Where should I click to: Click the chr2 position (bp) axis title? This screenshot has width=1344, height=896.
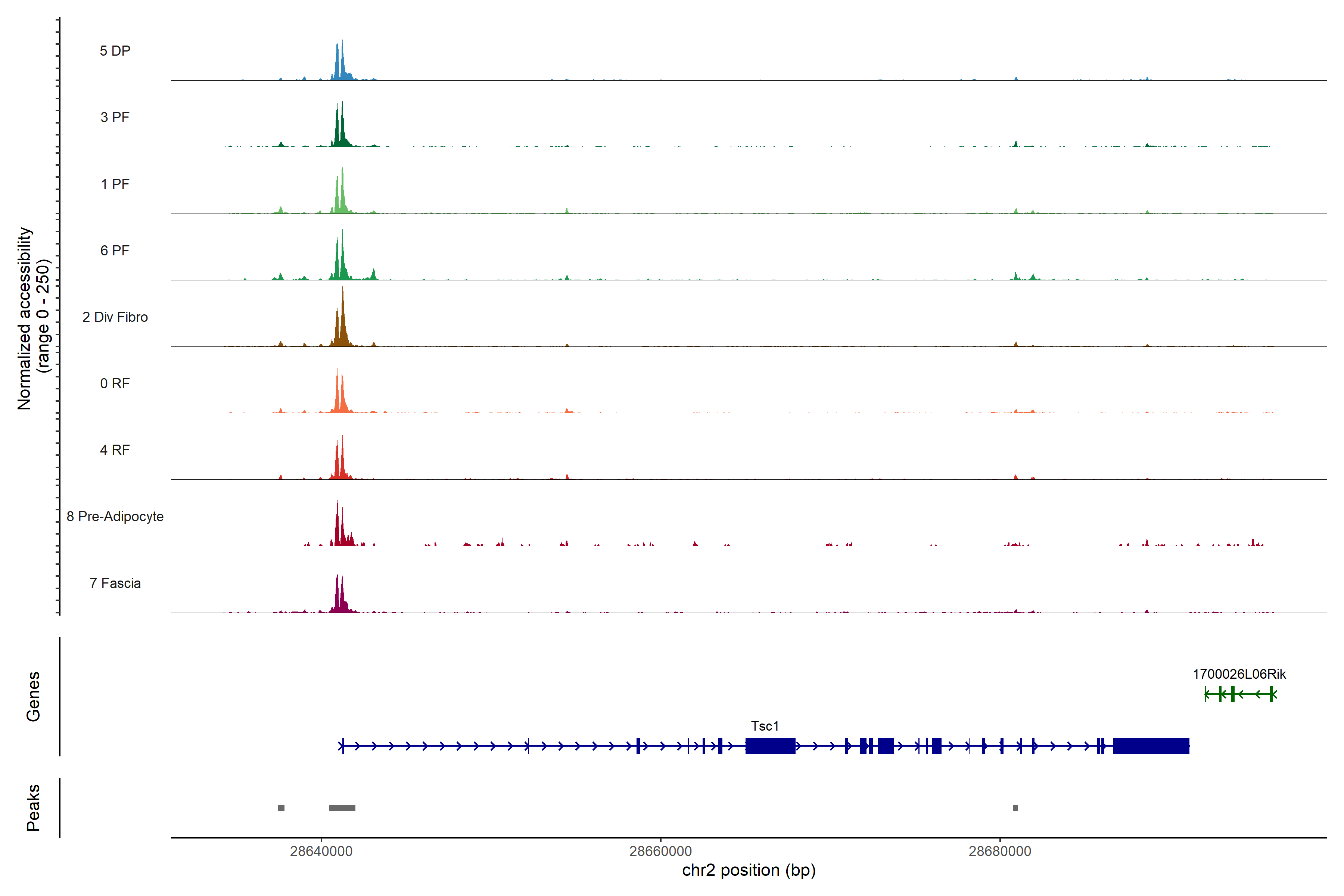click(749, 870)
